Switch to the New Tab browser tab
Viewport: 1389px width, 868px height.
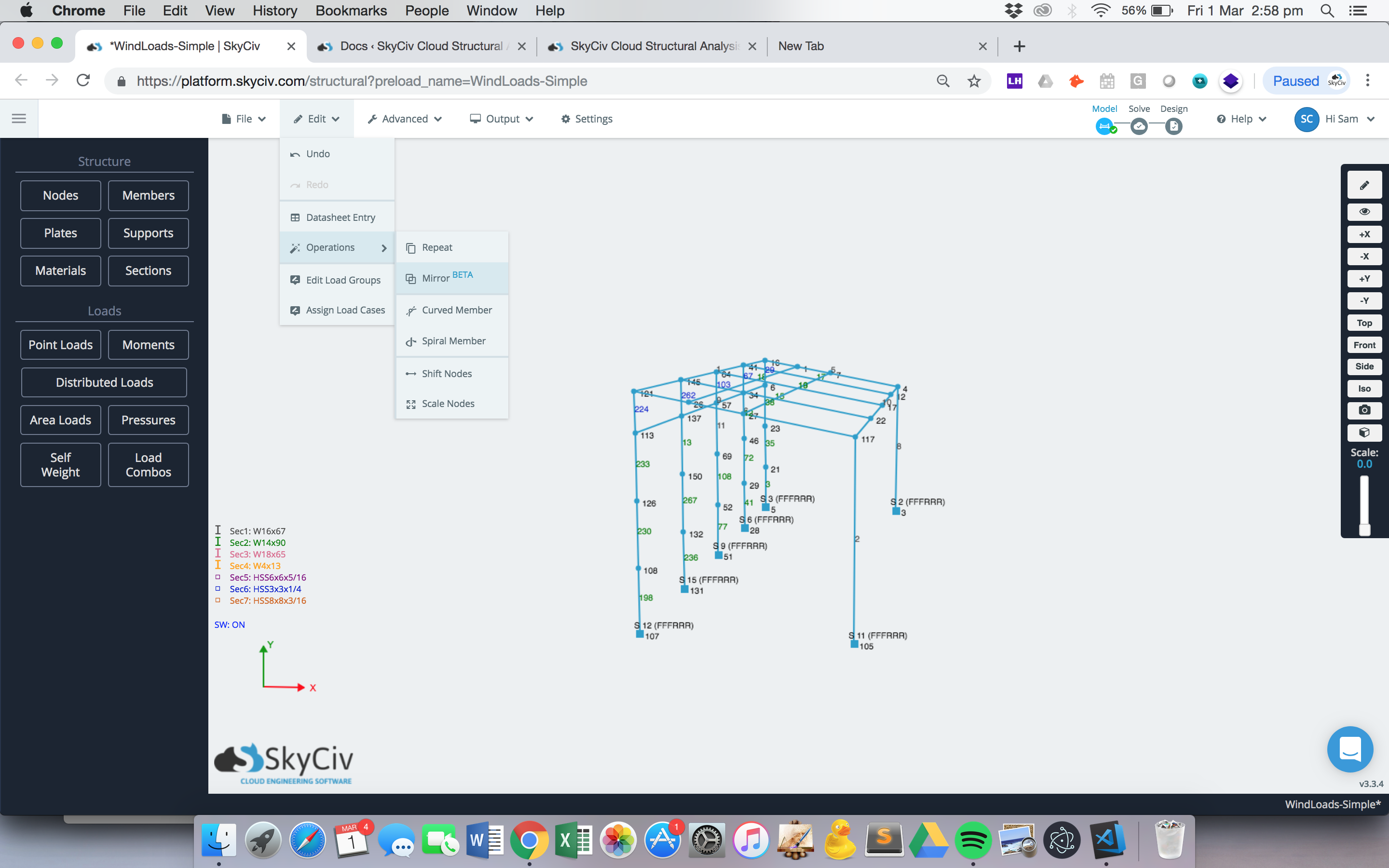882,46
